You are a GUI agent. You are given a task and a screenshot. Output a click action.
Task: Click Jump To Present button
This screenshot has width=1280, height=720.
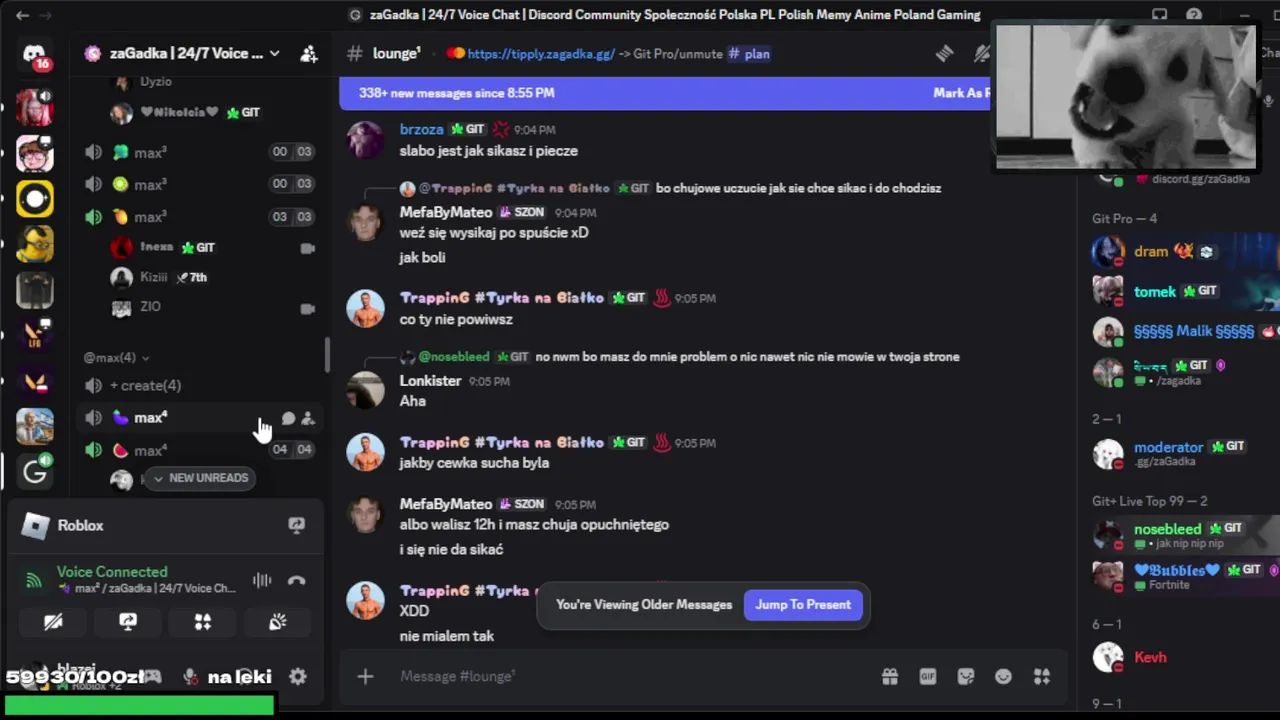tap(803, 605)
